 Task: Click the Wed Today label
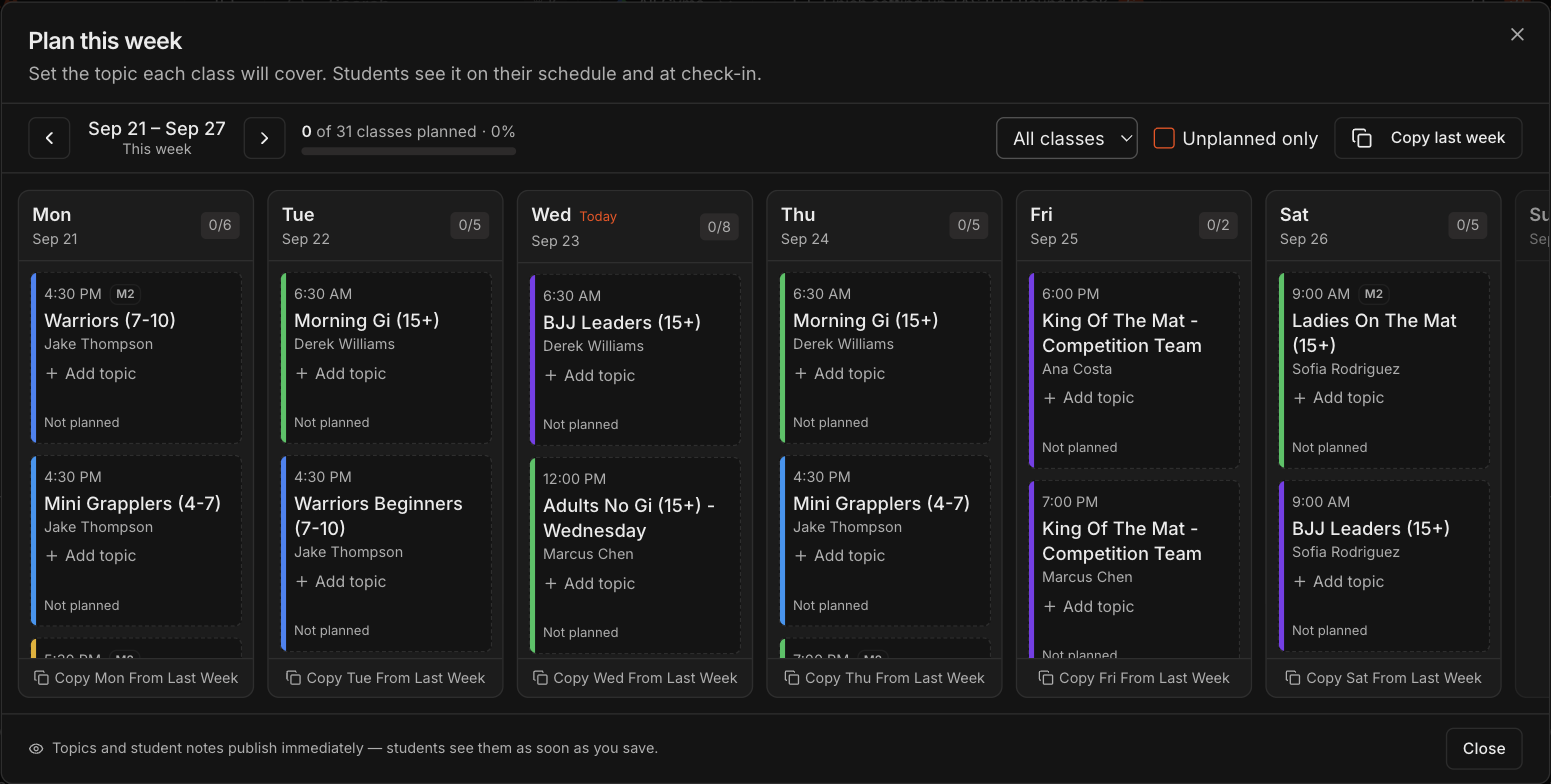(x=598, y=216)
